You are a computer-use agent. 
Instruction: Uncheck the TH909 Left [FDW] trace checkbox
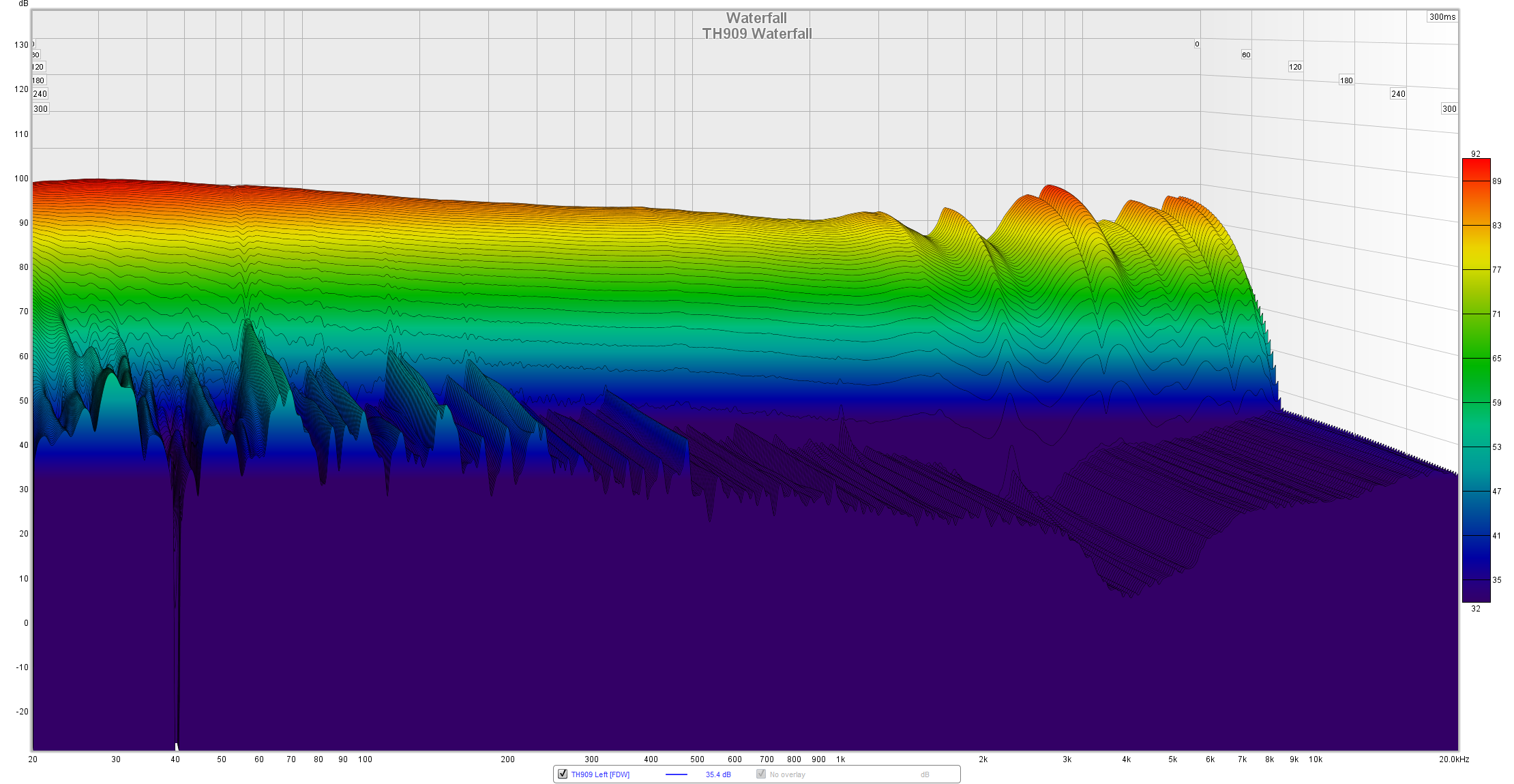(563, 774)
